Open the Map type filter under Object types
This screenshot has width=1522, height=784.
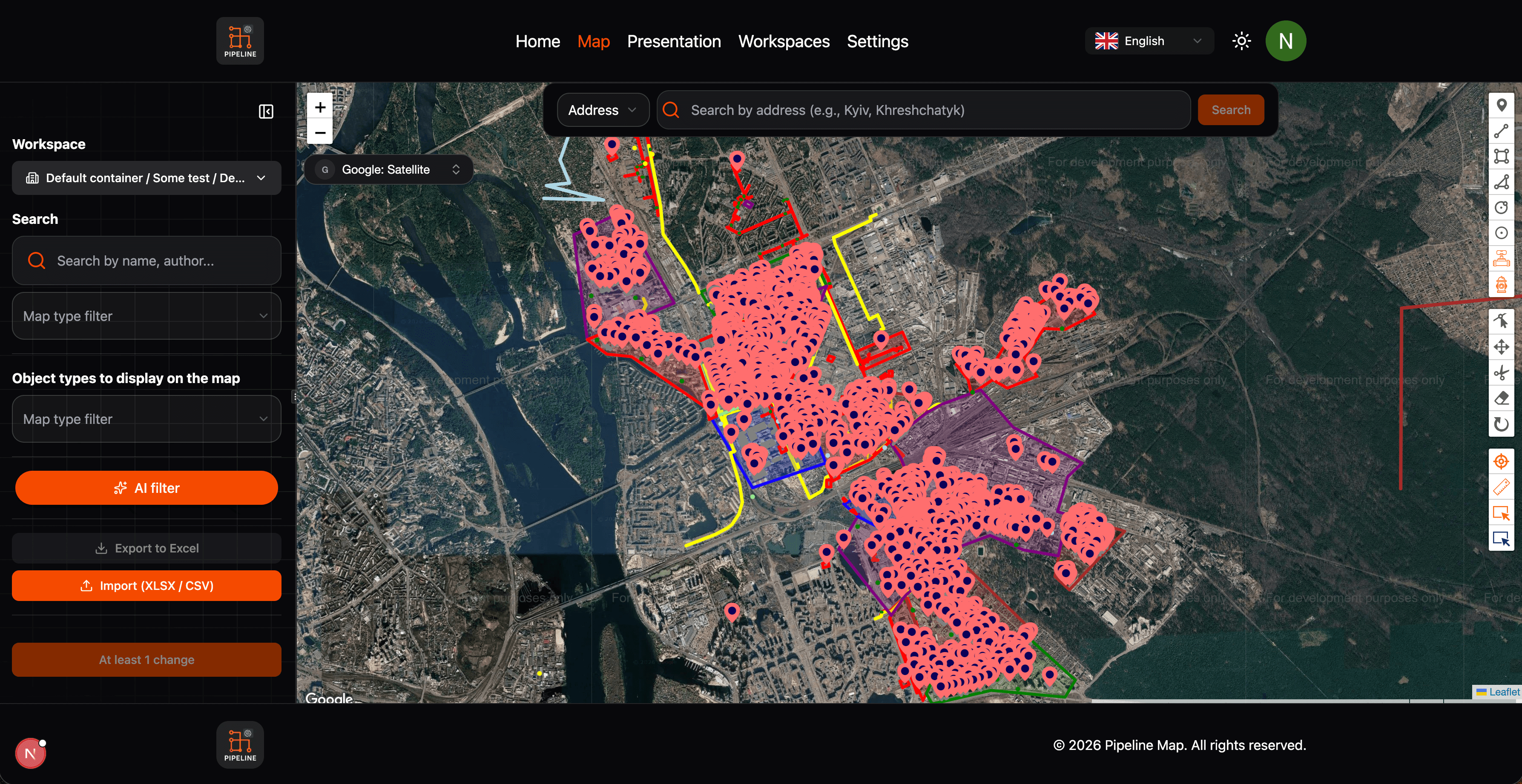(x=146, y=418)
